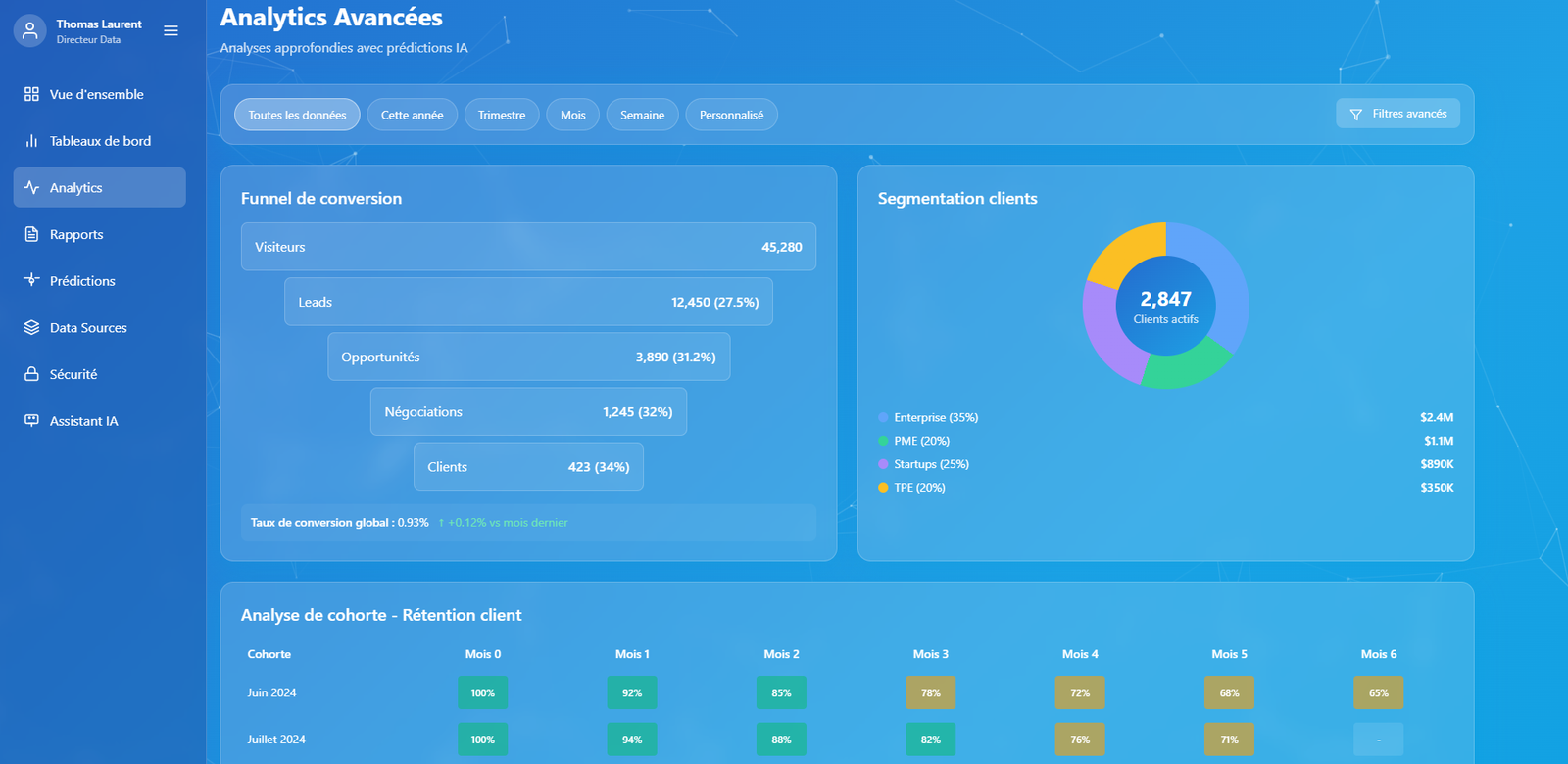Open the Personnalisé date range option
The height and width of the screenshot is (764, 1568).
pos(731,115)
